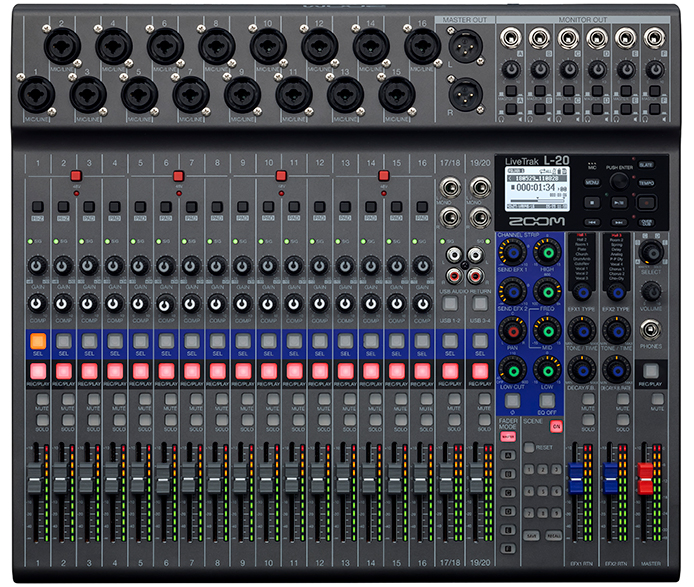The width and height of the screenshot is (694, 587).
Task: Click the LOW CUT knob
Action: [513, 370]
